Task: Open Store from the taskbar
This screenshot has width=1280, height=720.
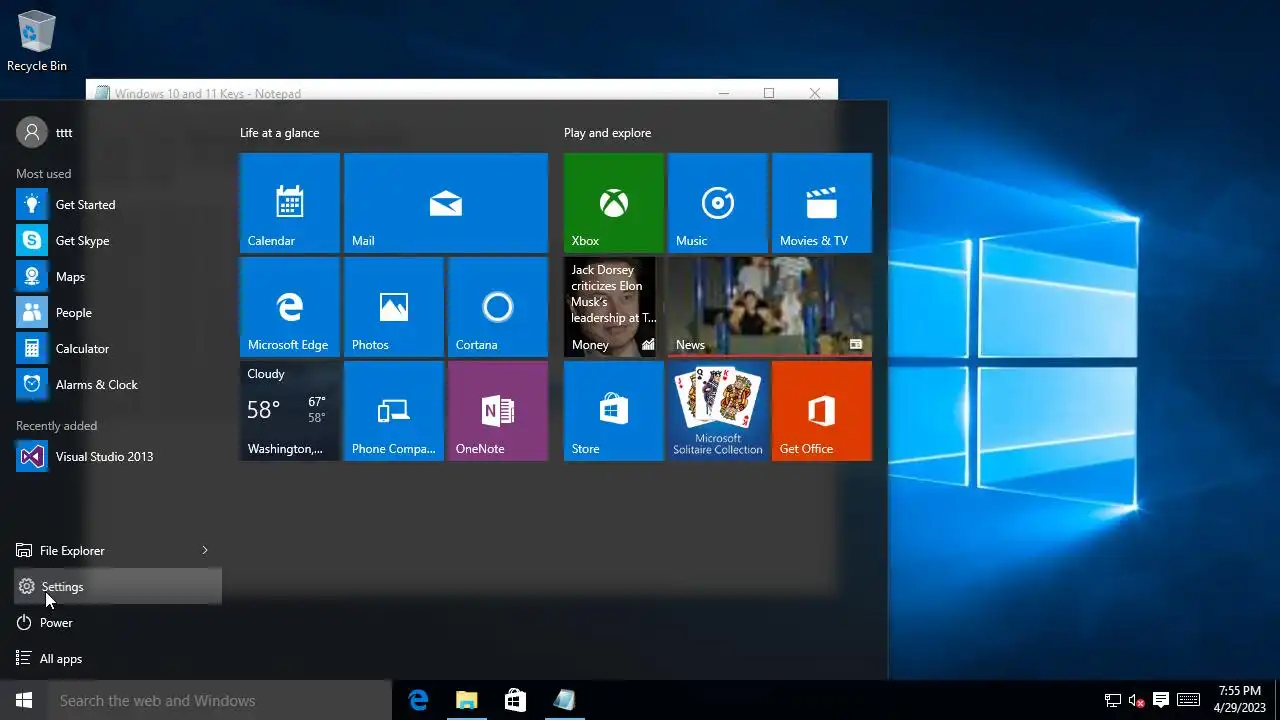Action: (515, 700)
